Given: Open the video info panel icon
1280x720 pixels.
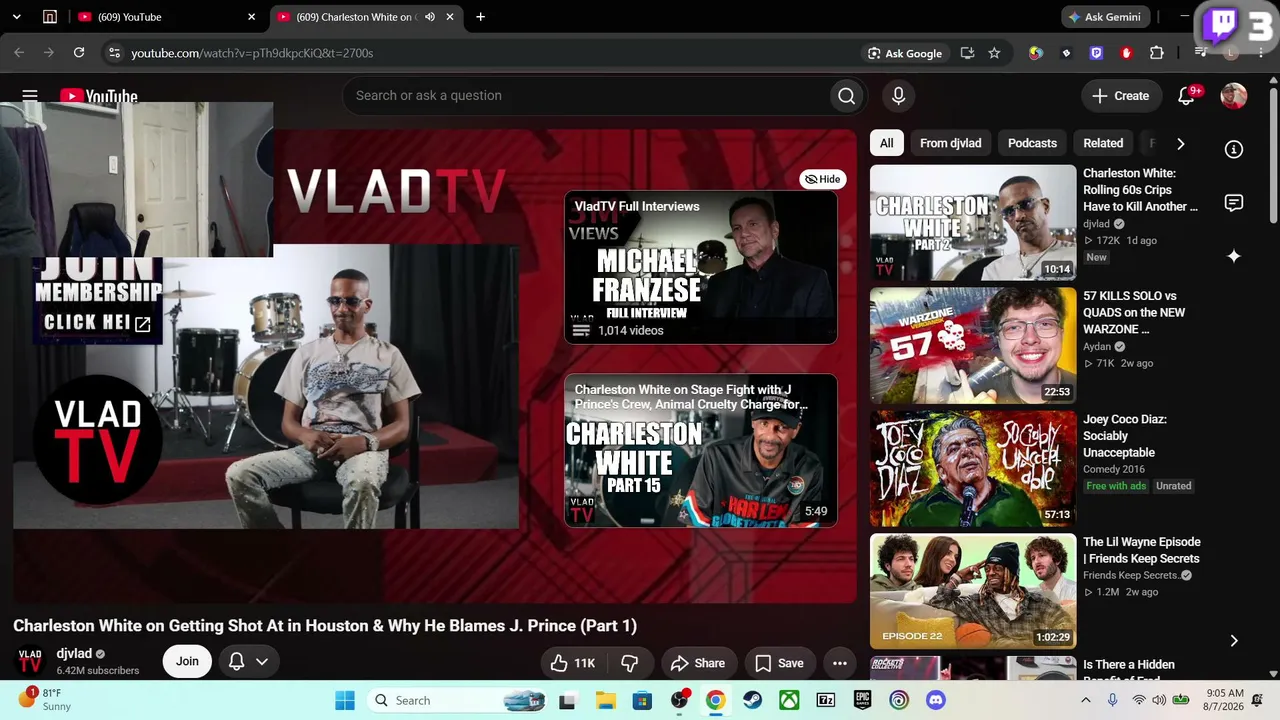Looking at the screenshot, I should pyautogui.click(x=1234, y=149).
